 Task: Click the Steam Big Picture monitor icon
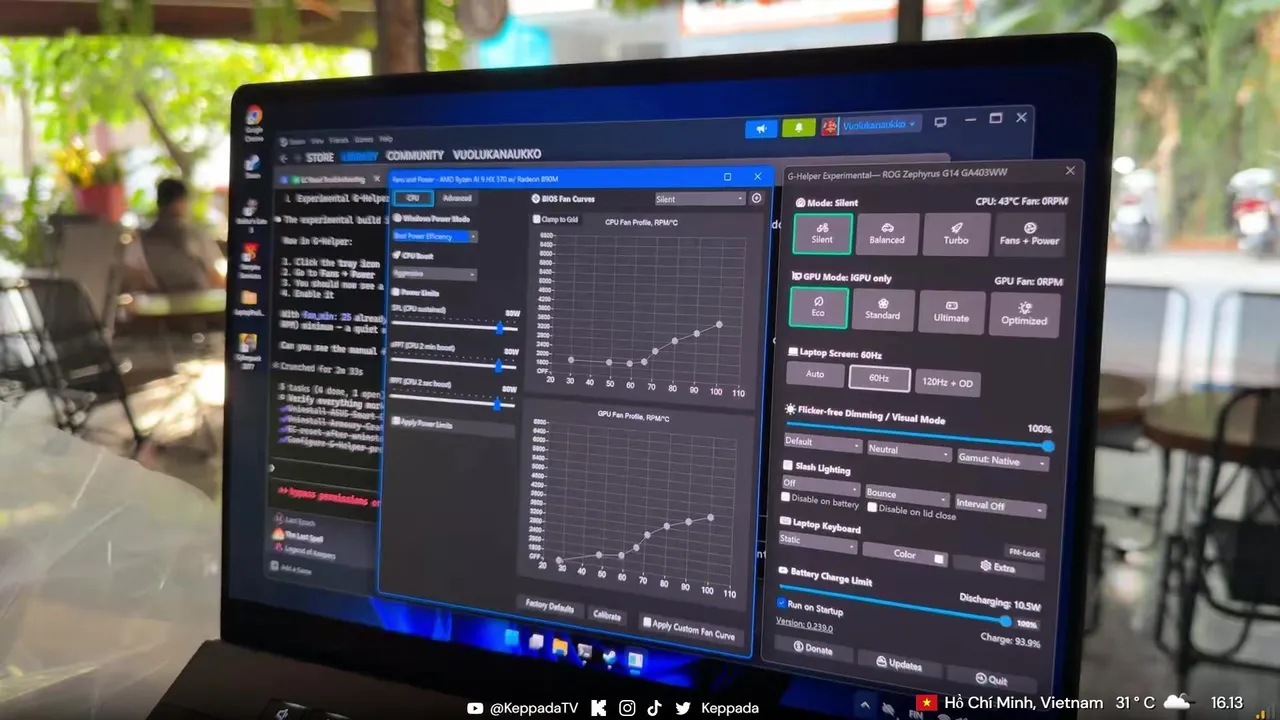(940, 123)
